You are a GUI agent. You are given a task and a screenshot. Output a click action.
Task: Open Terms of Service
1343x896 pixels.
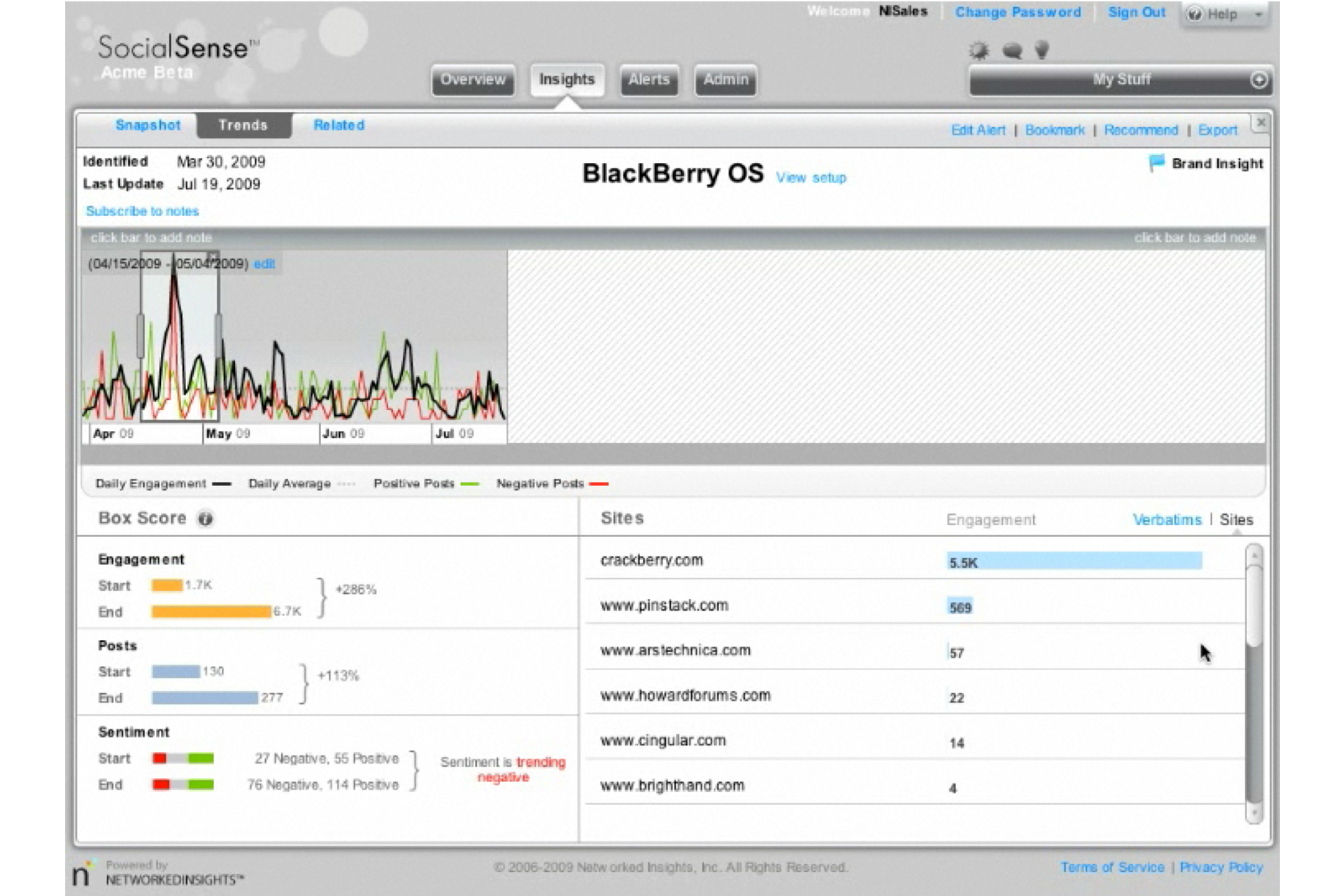coord(1112,867)
